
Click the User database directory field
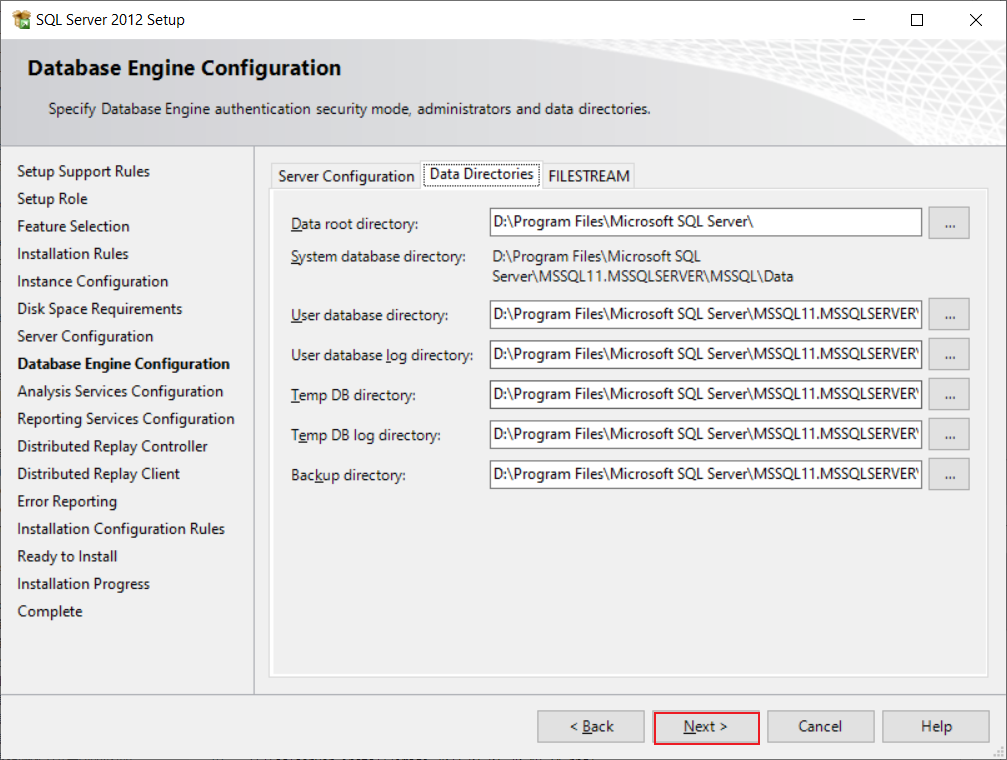(706, 314)
